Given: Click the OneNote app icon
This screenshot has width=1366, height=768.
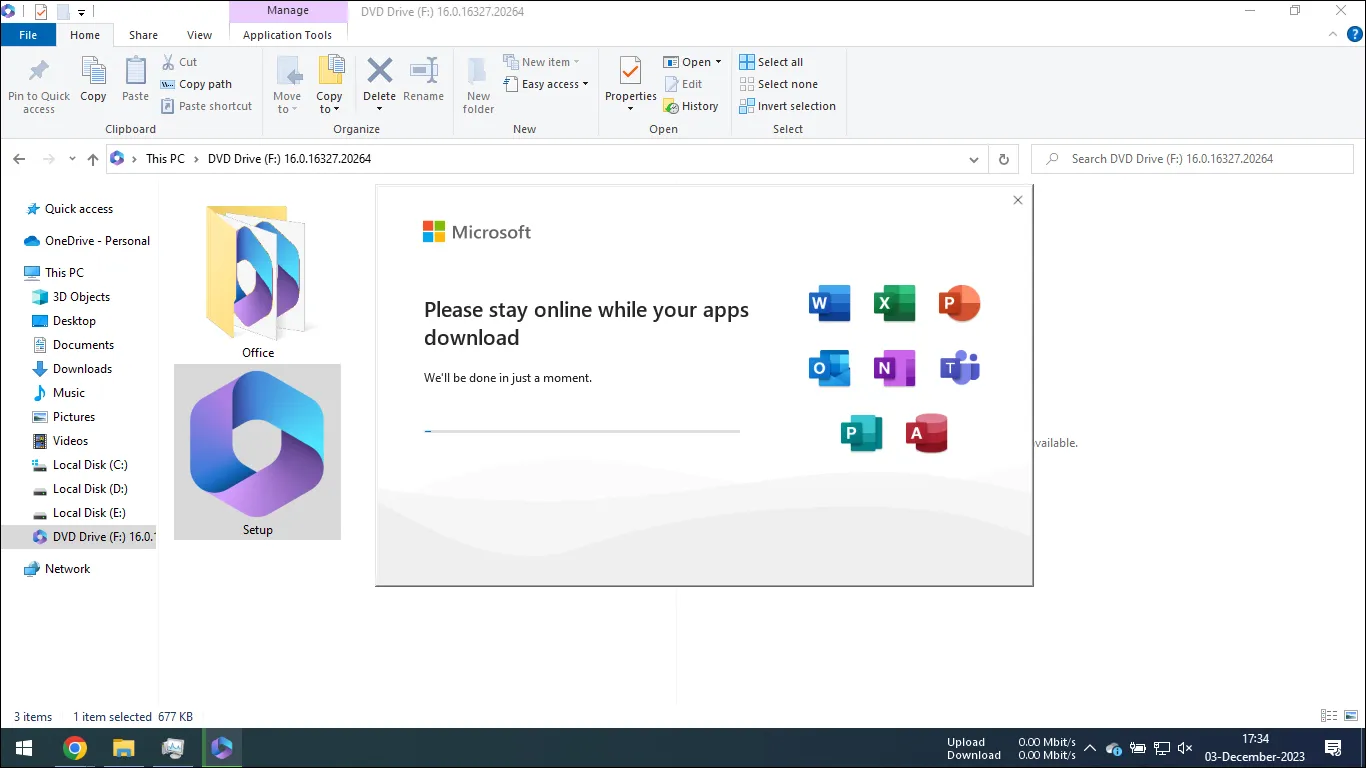Looking at the screenshot, I should coord(893,367).
